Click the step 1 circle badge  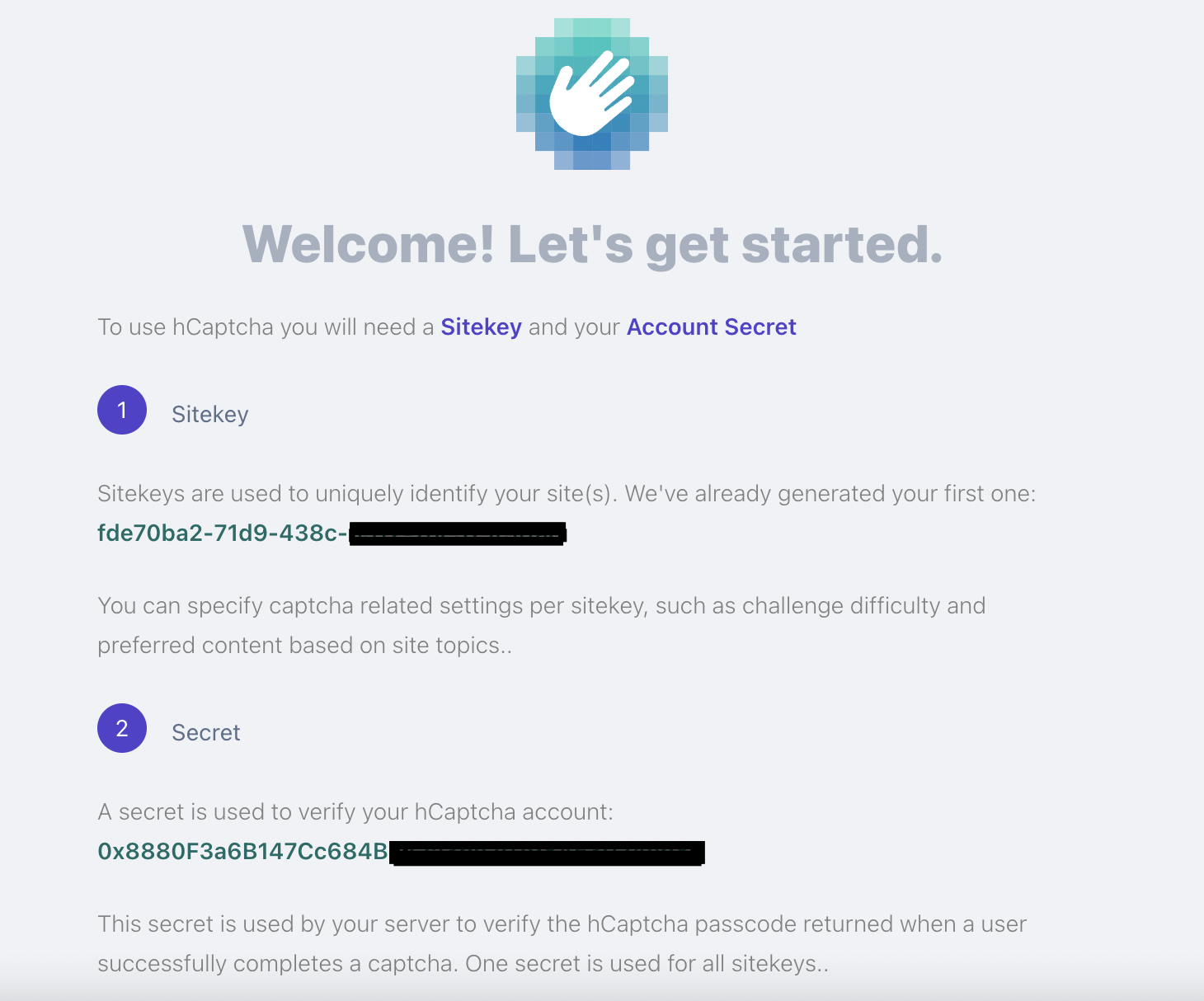tap(122, 410)
